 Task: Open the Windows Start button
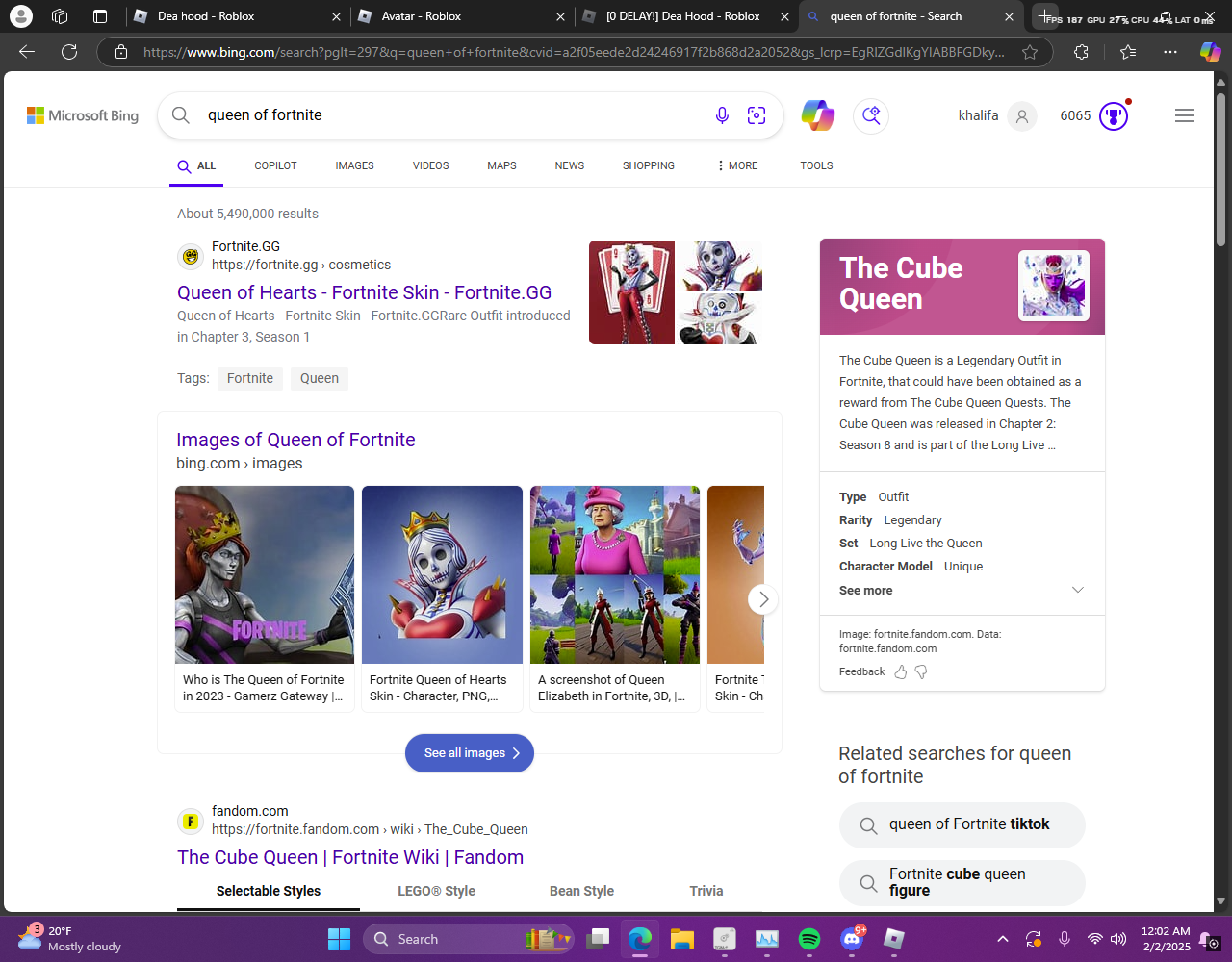click(339, 939)
